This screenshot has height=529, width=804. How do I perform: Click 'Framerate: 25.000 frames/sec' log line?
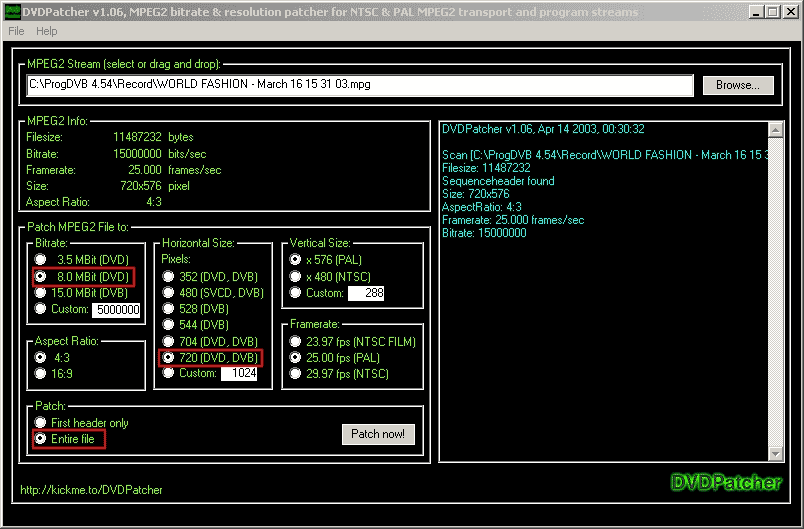coord(513,220)
